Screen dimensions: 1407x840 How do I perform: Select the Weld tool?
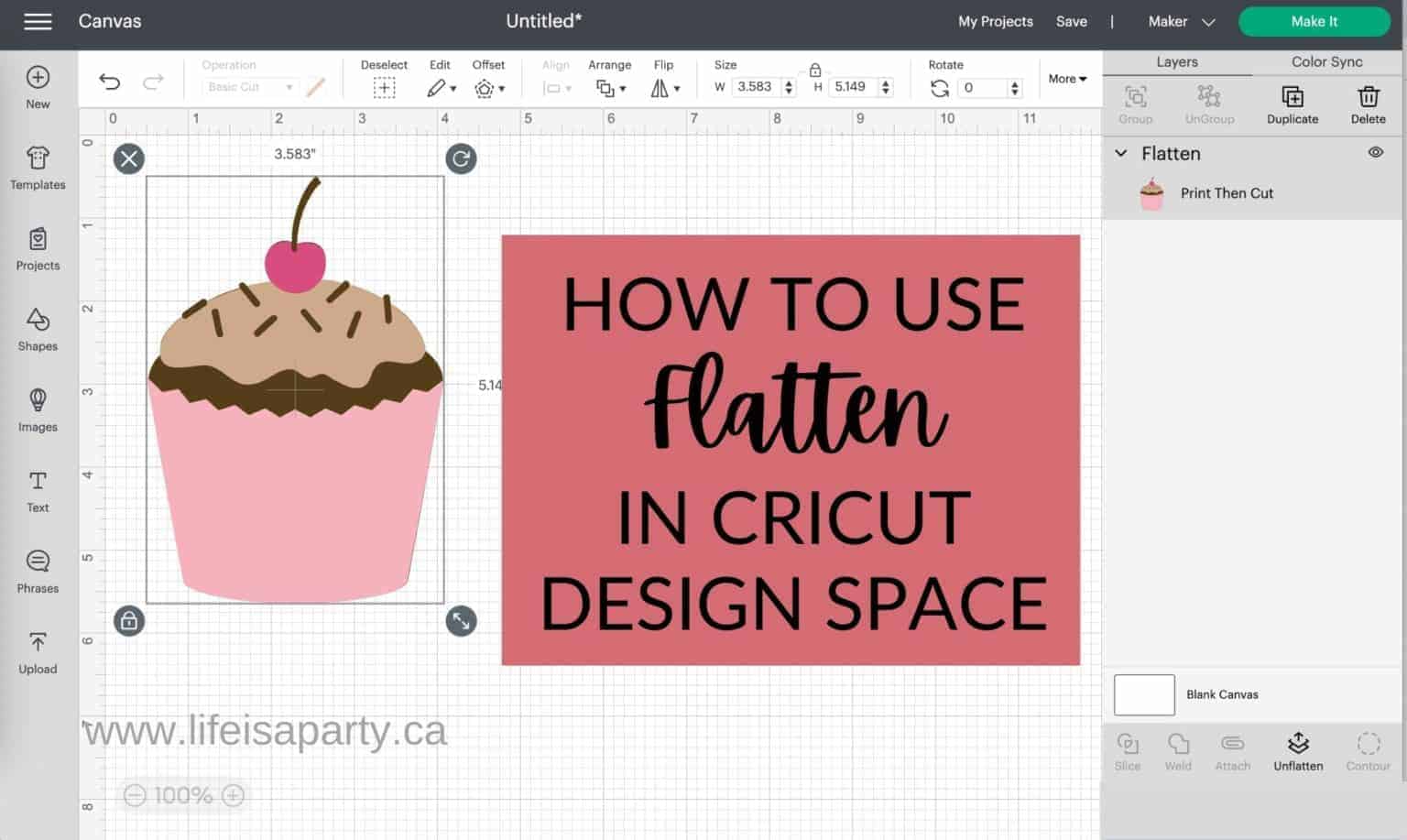click(1178, 749)
